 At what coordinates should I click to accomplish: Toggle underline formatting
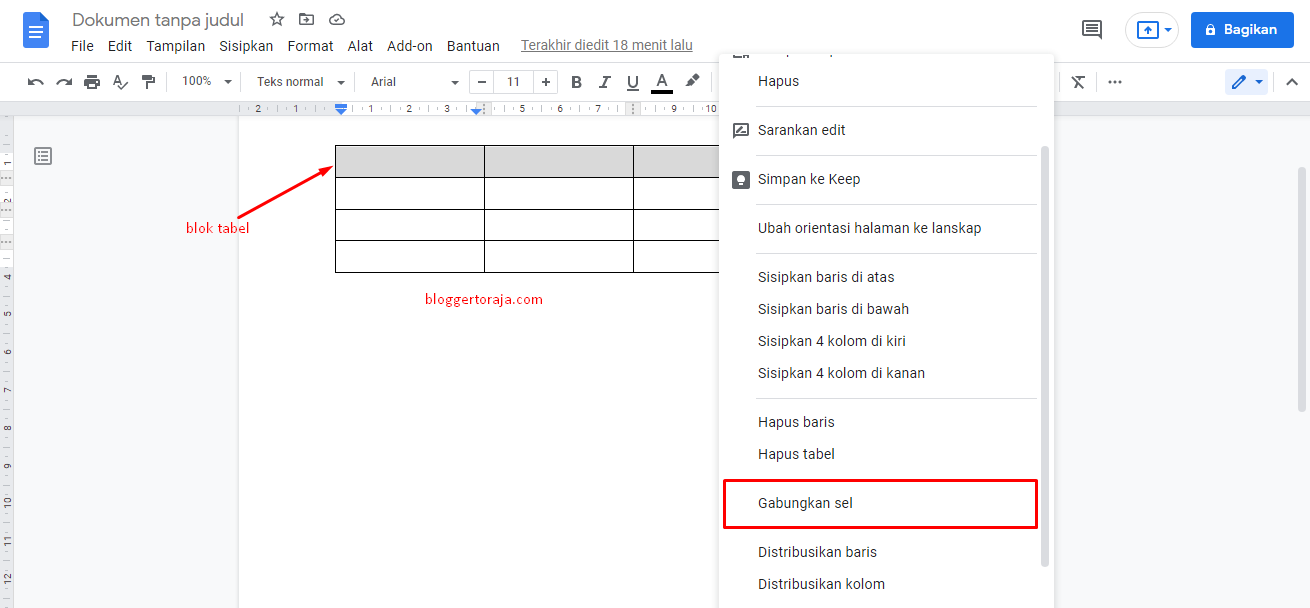coord(632,82)
